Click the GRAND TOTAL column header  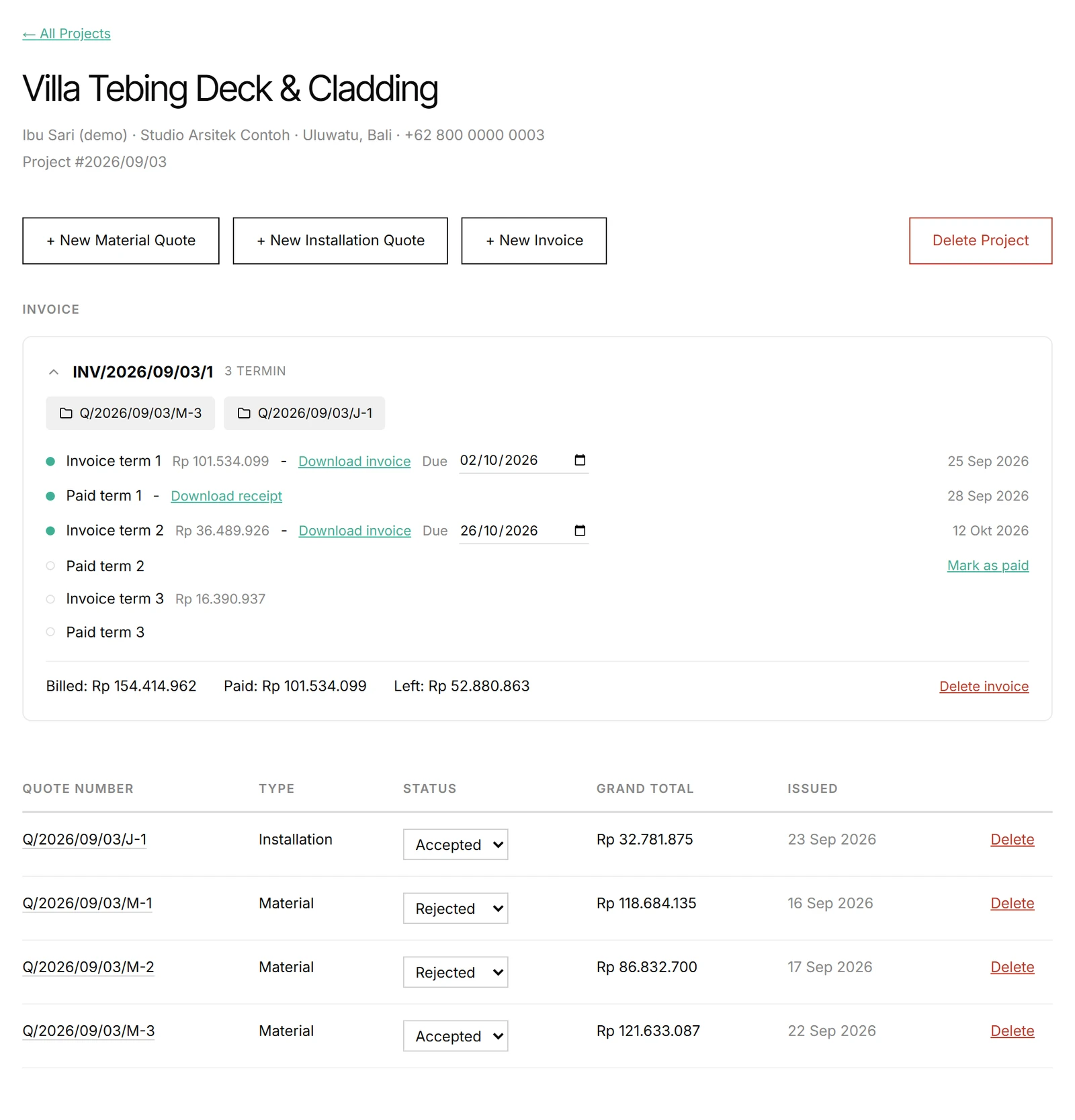pyautogui.click(x=645, y=789)
